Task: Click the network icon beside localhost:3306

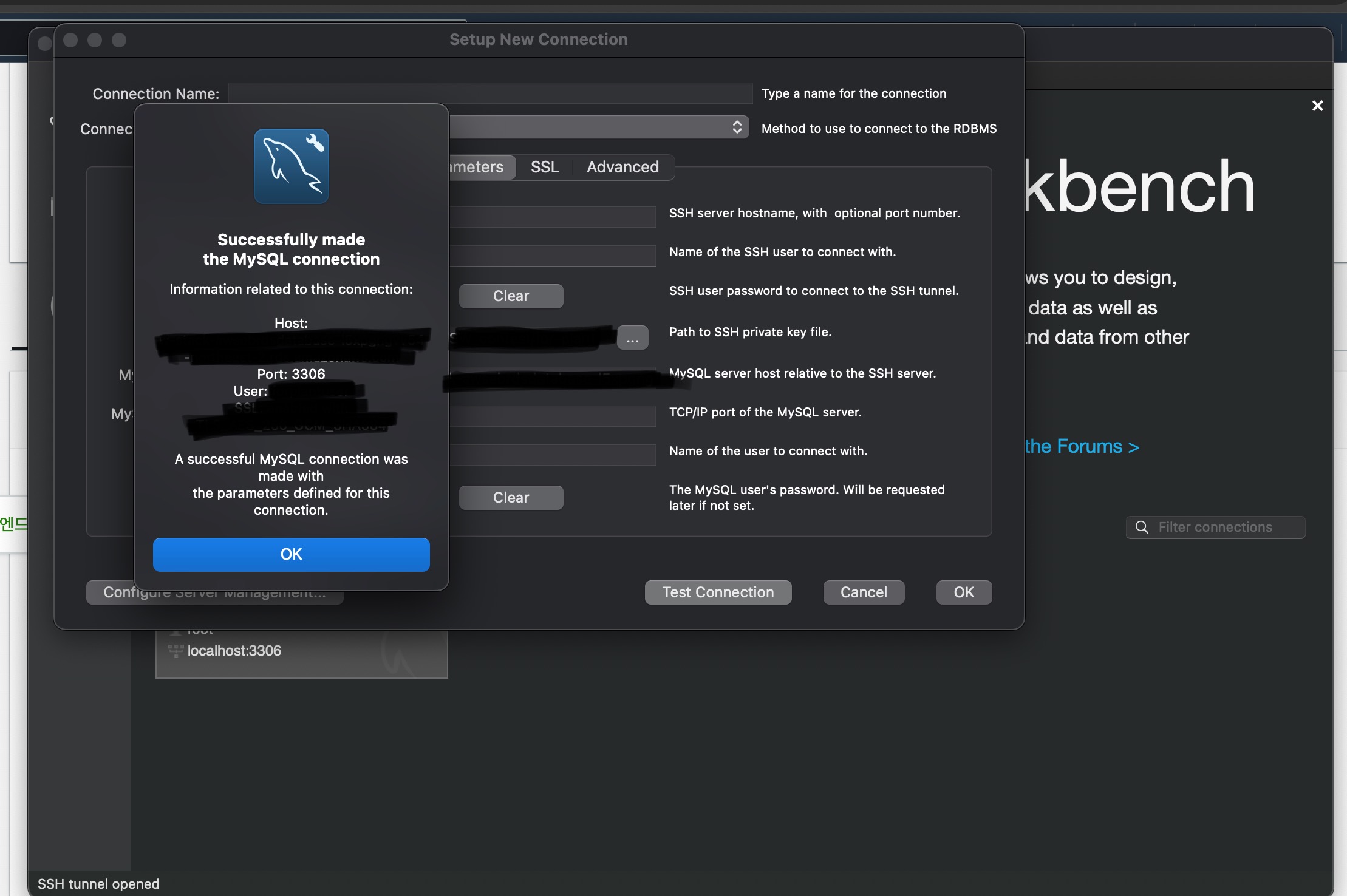Action: 176,651
